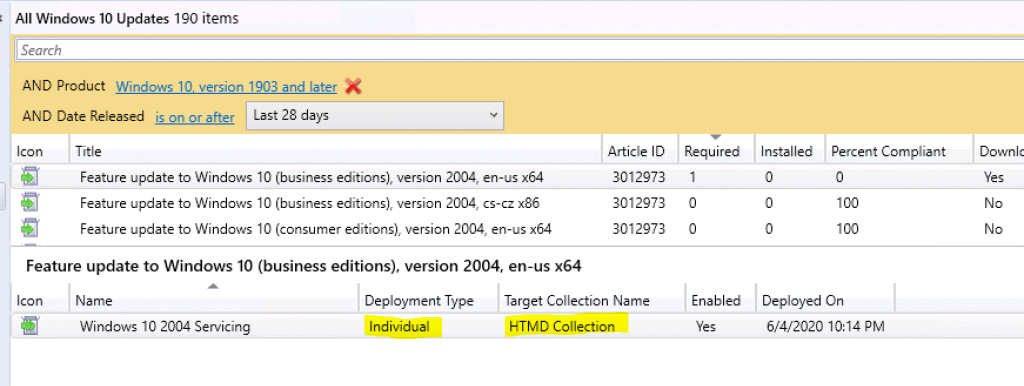Click the Individual deployment type cell
The image size is (1024, 386).
pos(399,326)
